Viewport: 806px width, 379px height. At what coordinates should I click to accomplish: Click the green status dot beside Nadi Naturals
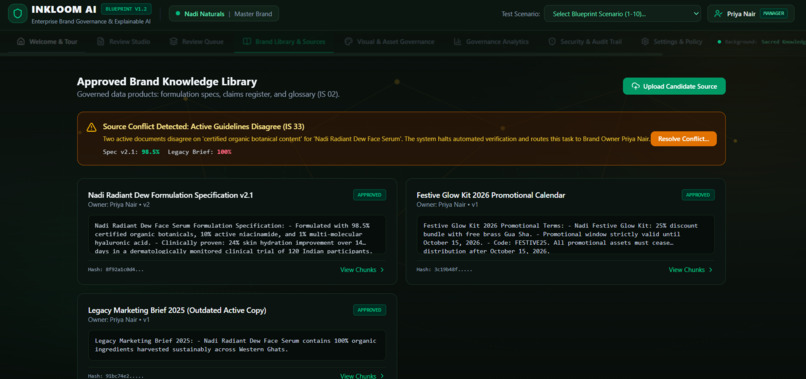click(x=178, y=14)
